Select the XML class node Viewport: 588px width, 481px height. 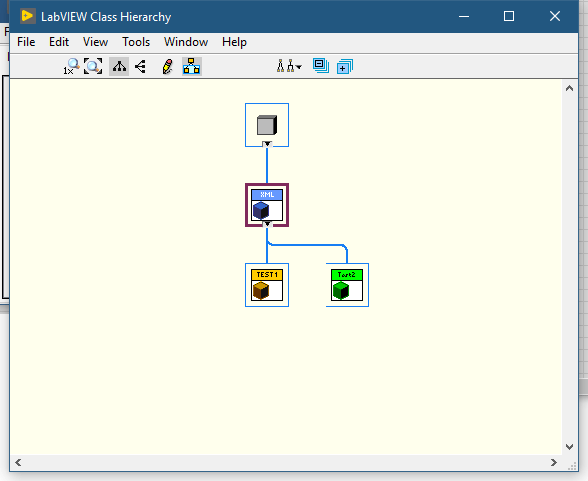click(x=267, y=205)
